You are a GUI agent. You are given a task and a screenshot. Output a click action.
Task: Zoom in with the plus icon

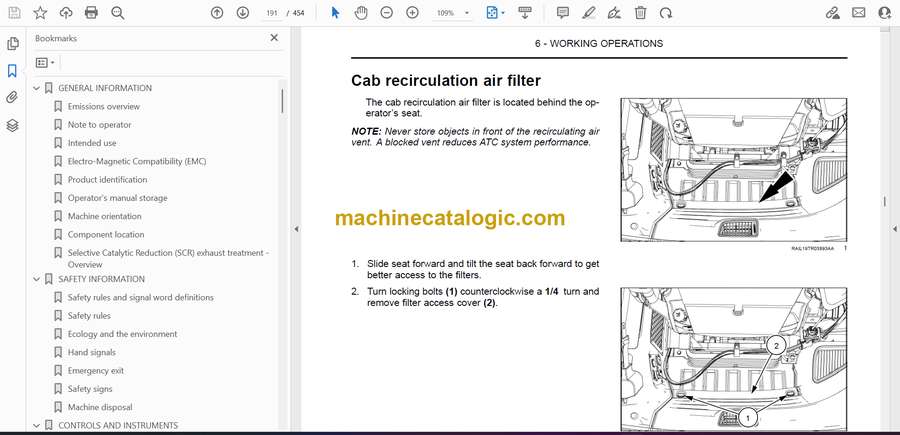(412, 13)
